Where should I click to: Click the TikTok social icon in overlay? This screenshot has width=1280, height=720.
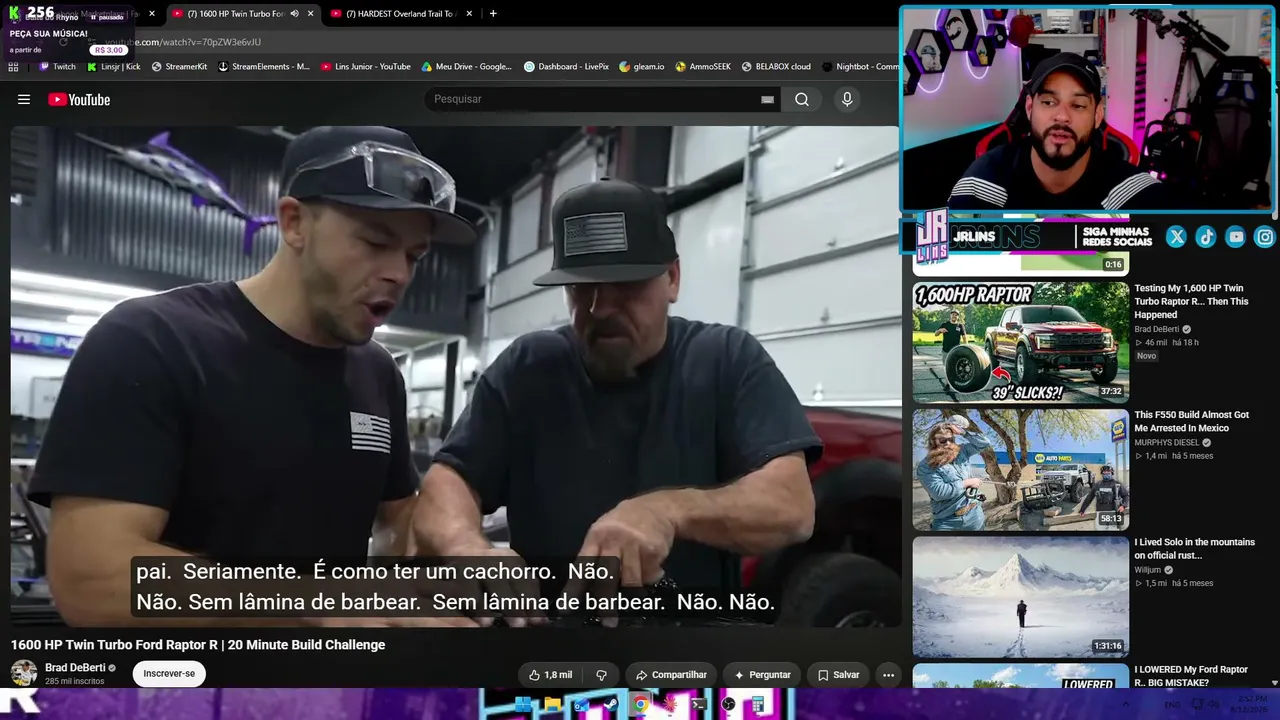pos(1206,237)
